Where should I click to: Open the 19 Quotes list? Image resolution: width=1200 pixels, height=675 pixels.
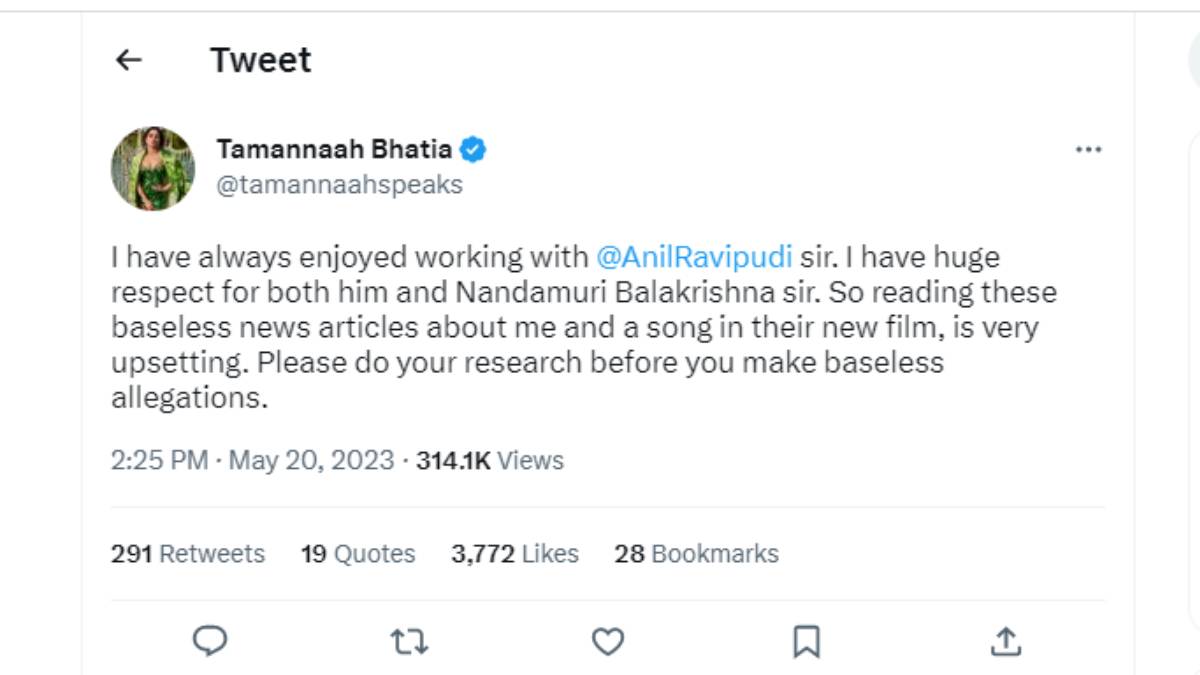(x=357, y=553)
